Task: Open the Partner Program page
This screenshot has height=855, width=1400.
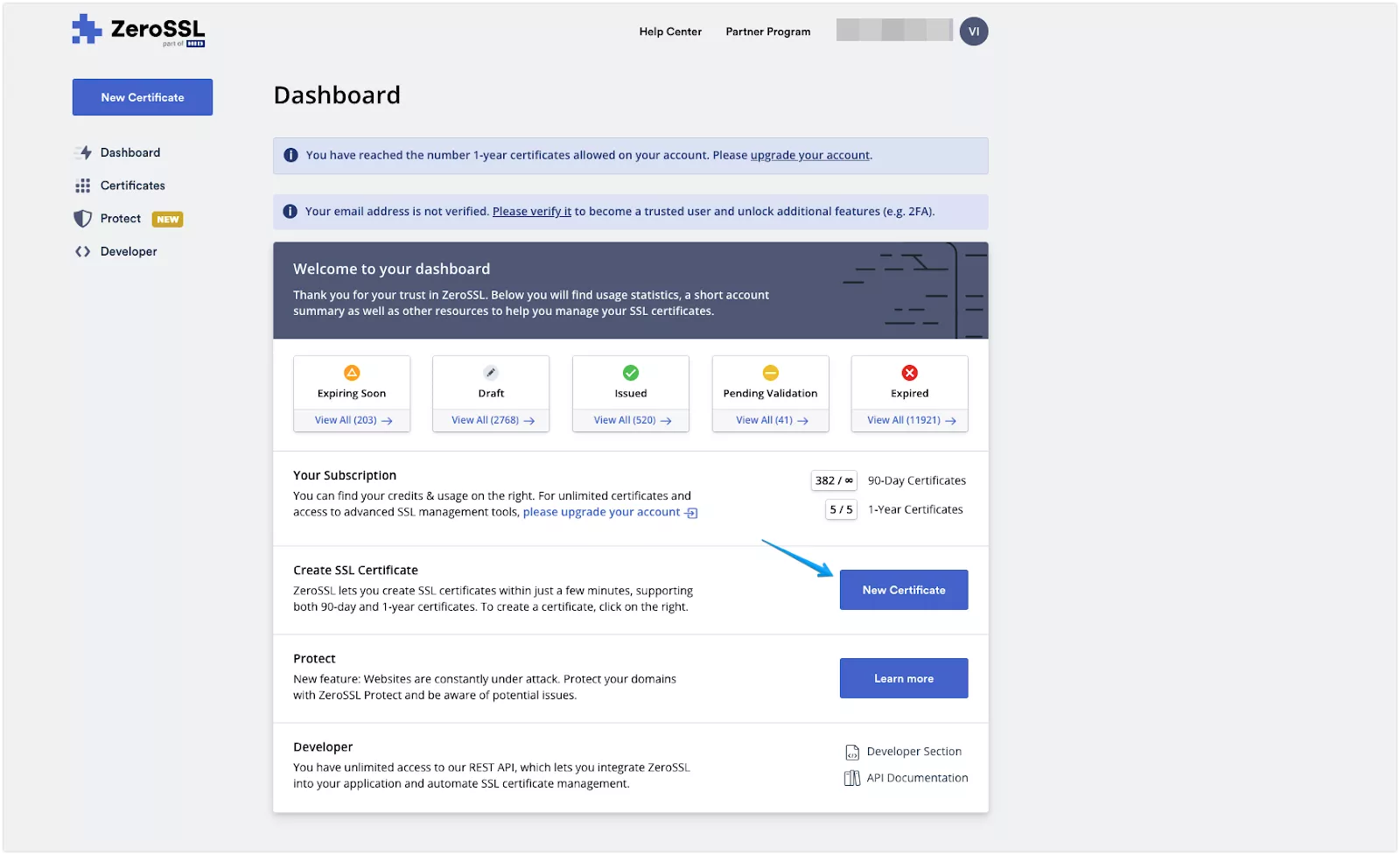Action: click(x=767, y=32)
